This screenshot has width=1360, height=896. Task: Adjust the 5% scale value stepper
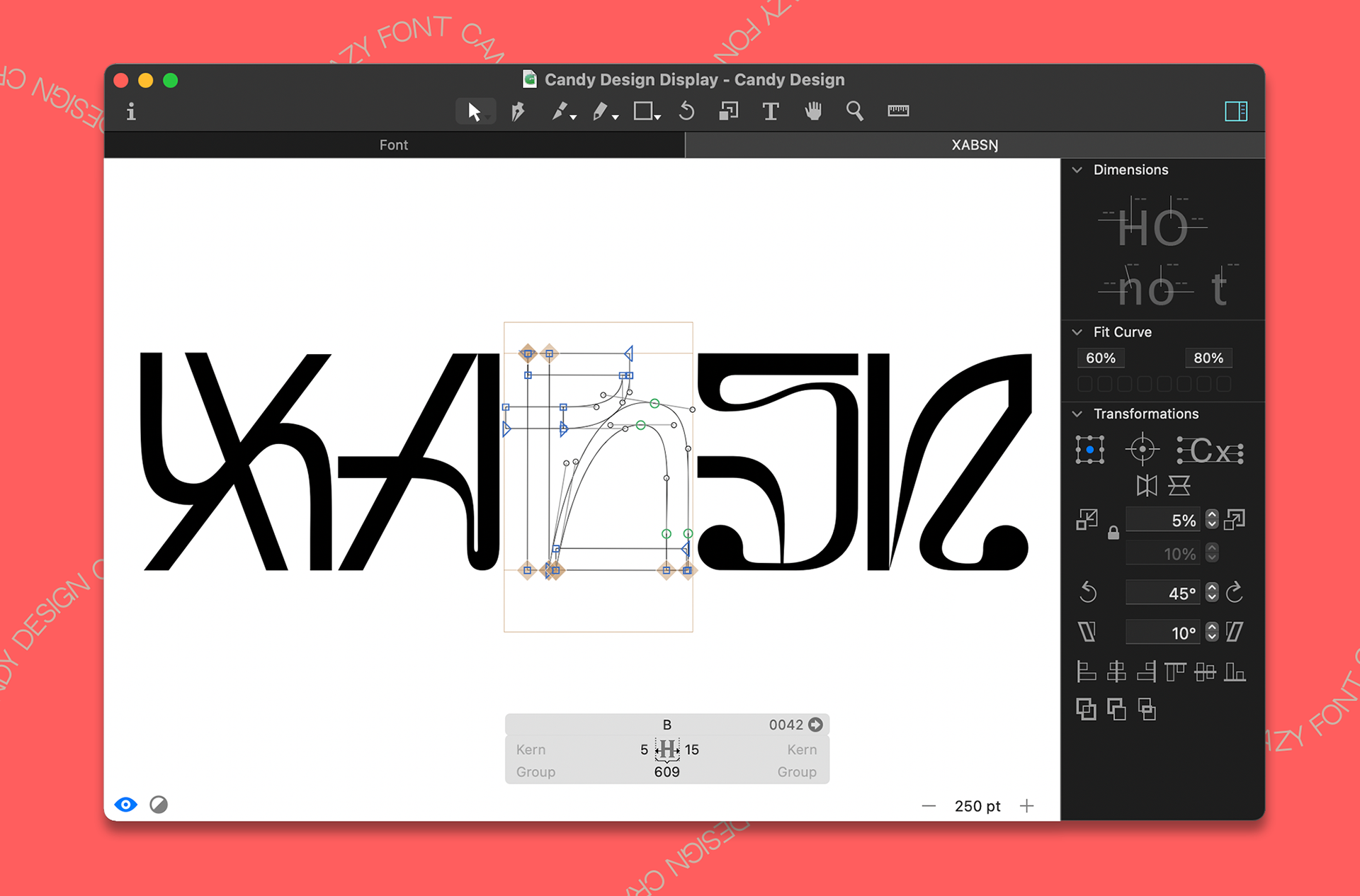(x=1212, y=520)
